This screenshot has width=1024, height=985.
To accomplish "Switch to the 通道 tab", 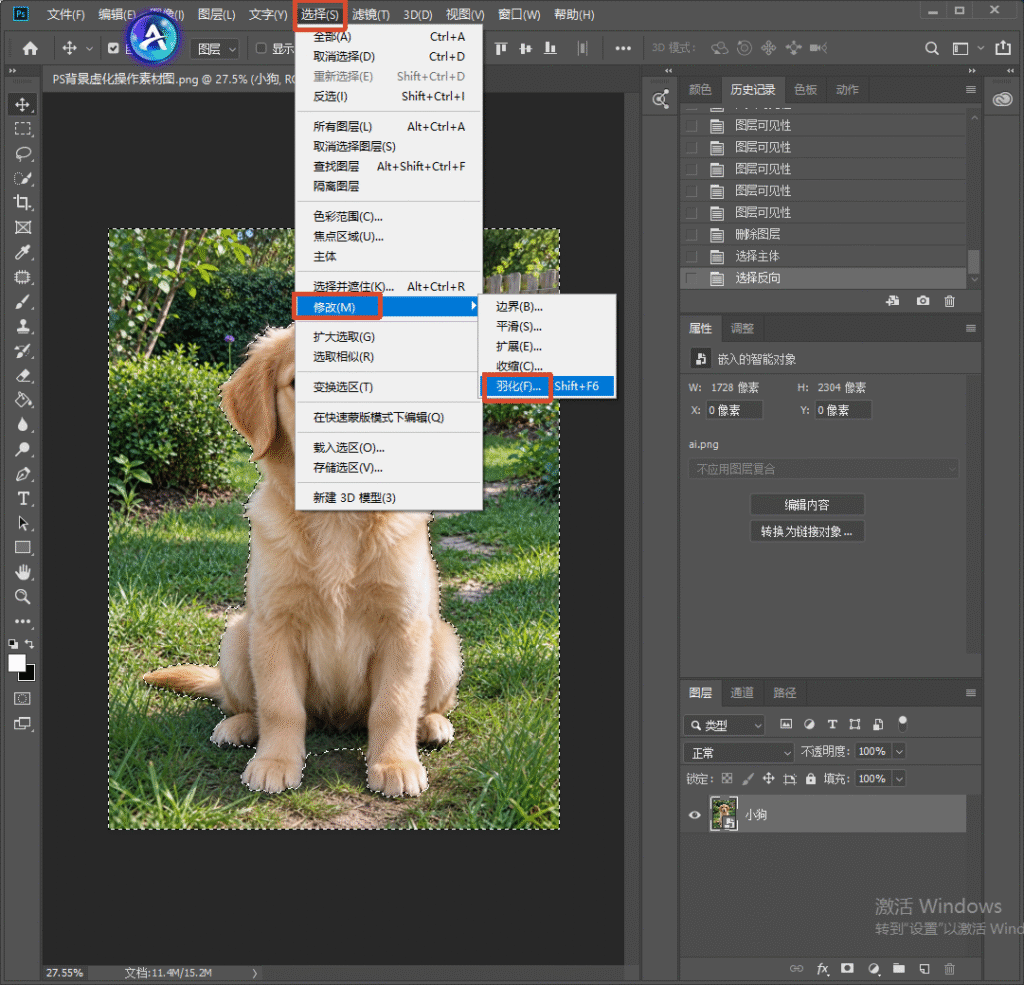I will point(741,692).
